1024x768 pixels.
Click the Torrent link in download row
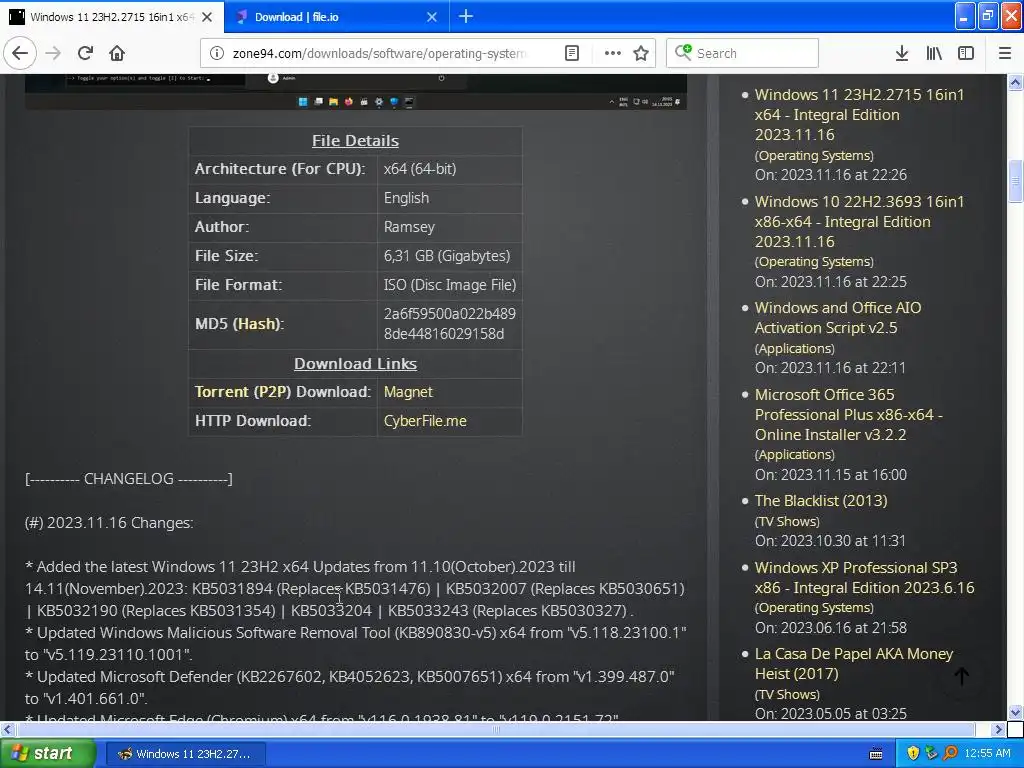coord(221,392)
